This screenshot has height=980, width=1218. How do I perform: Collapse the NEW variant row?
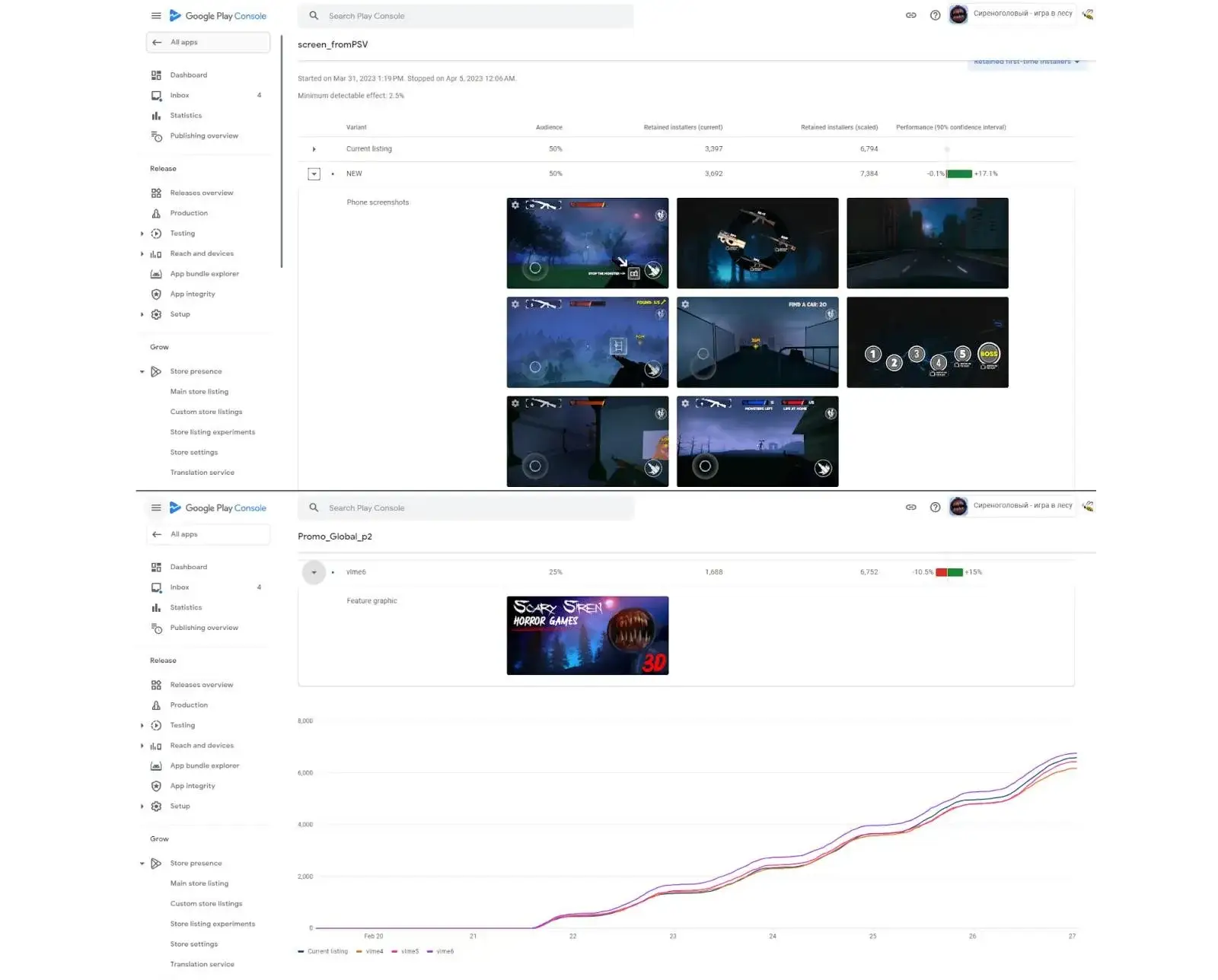(314, 174)
